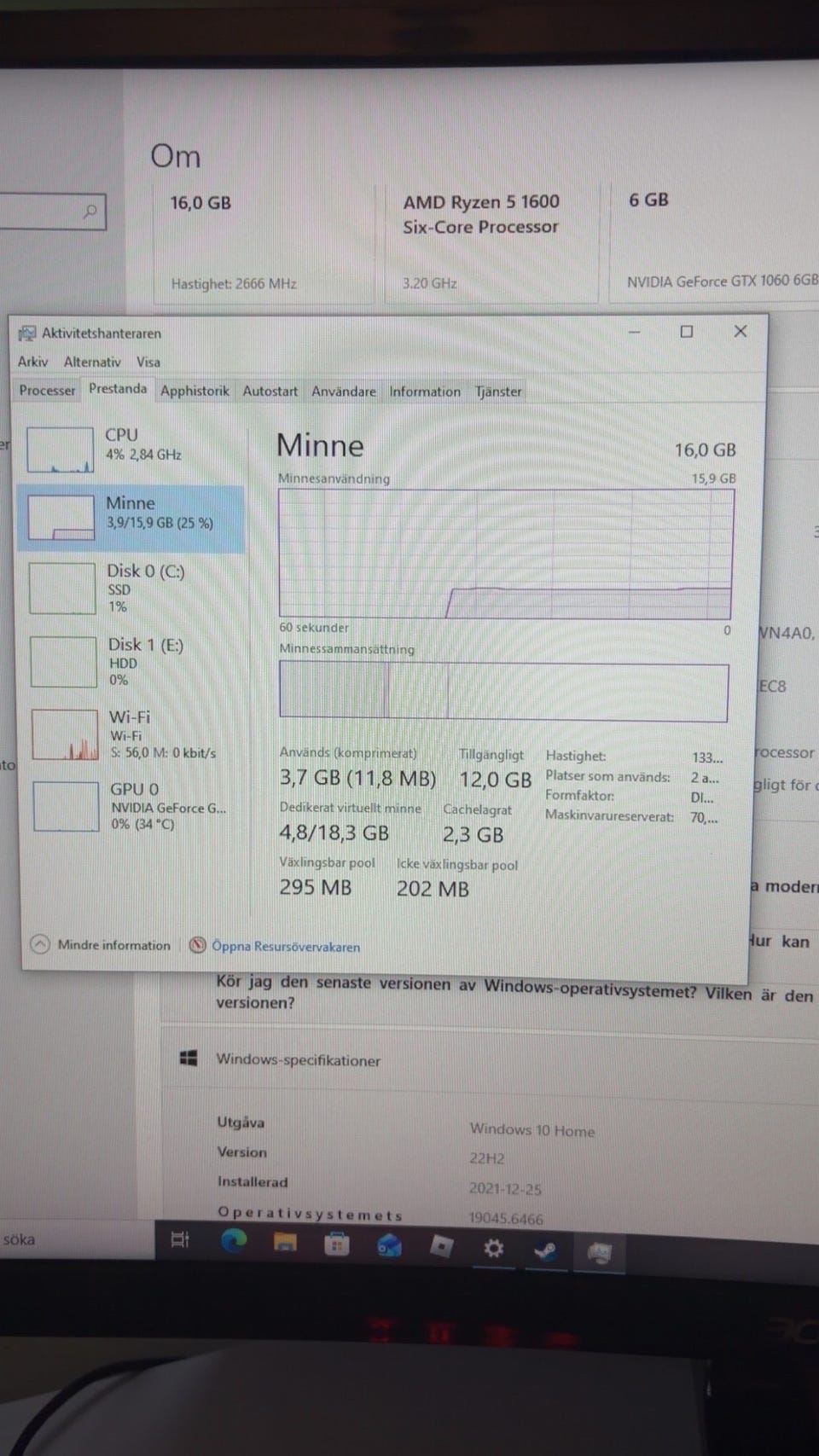Switch to the Information tab
This screenshot has height=1456, width=819.
click(425, 392)
